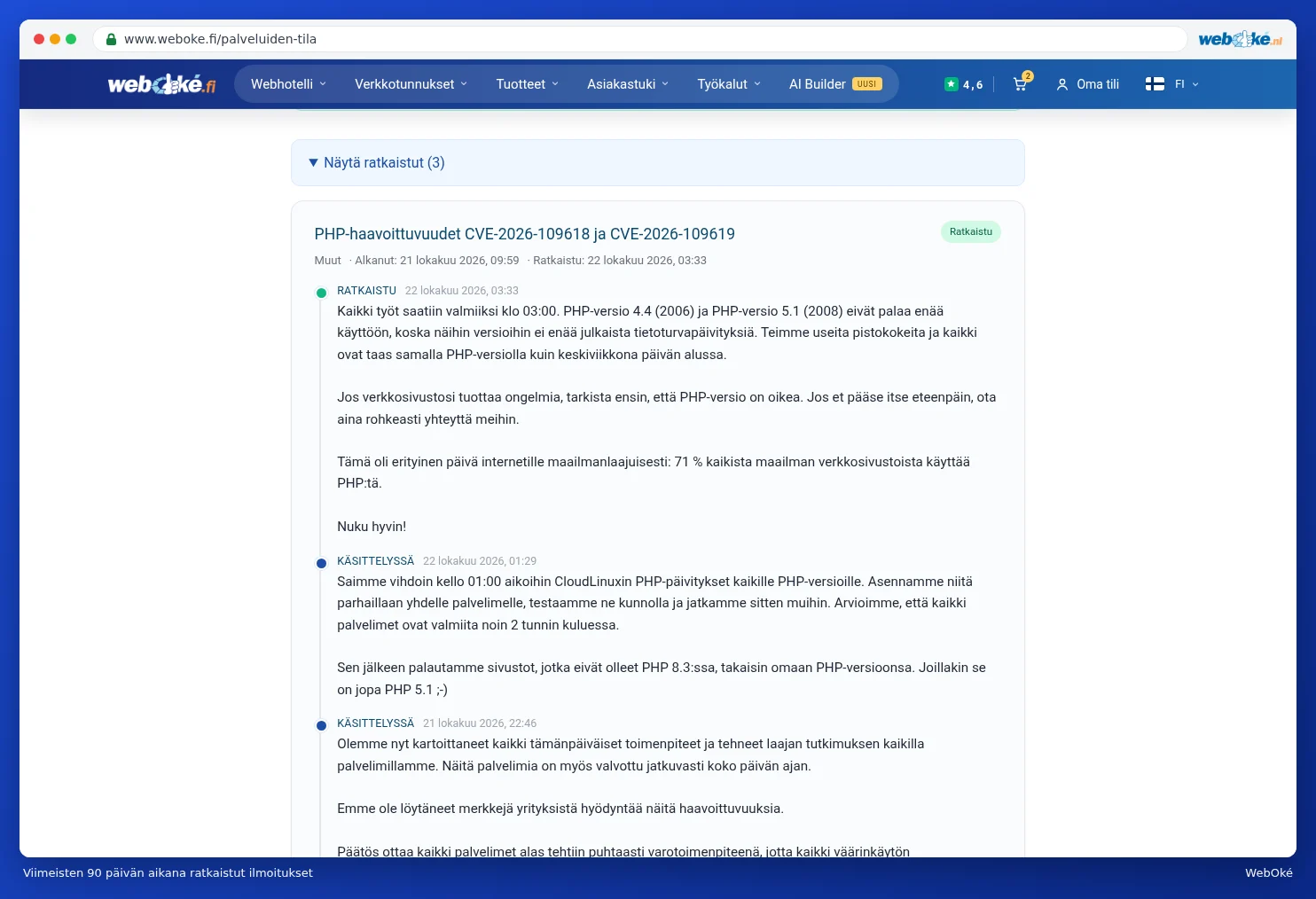Open the Asiakastuki dropdown

[628, 84]
